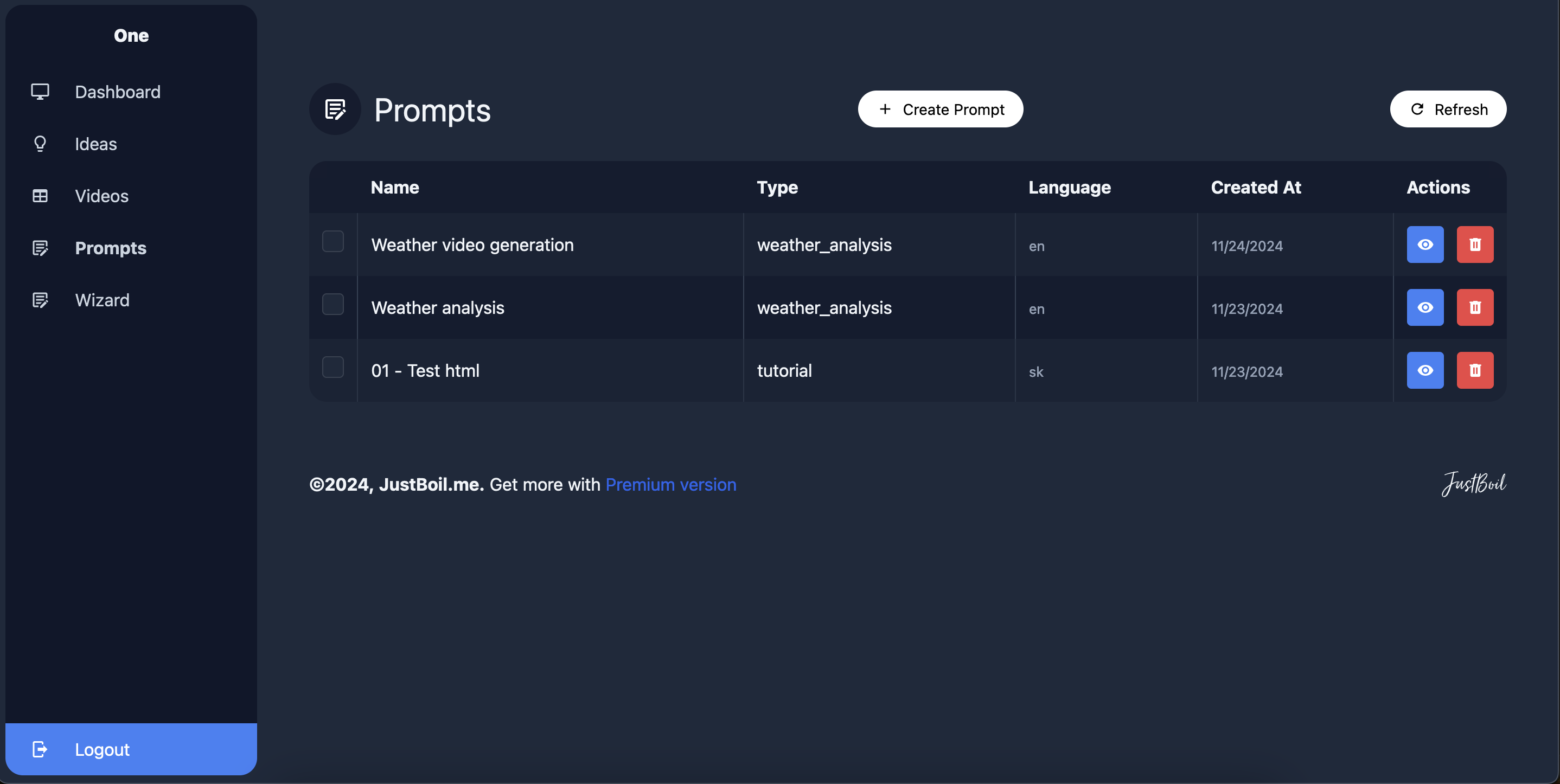Delete the Weather video generation prompt

pyautogui.click(x=1474, y=245)
